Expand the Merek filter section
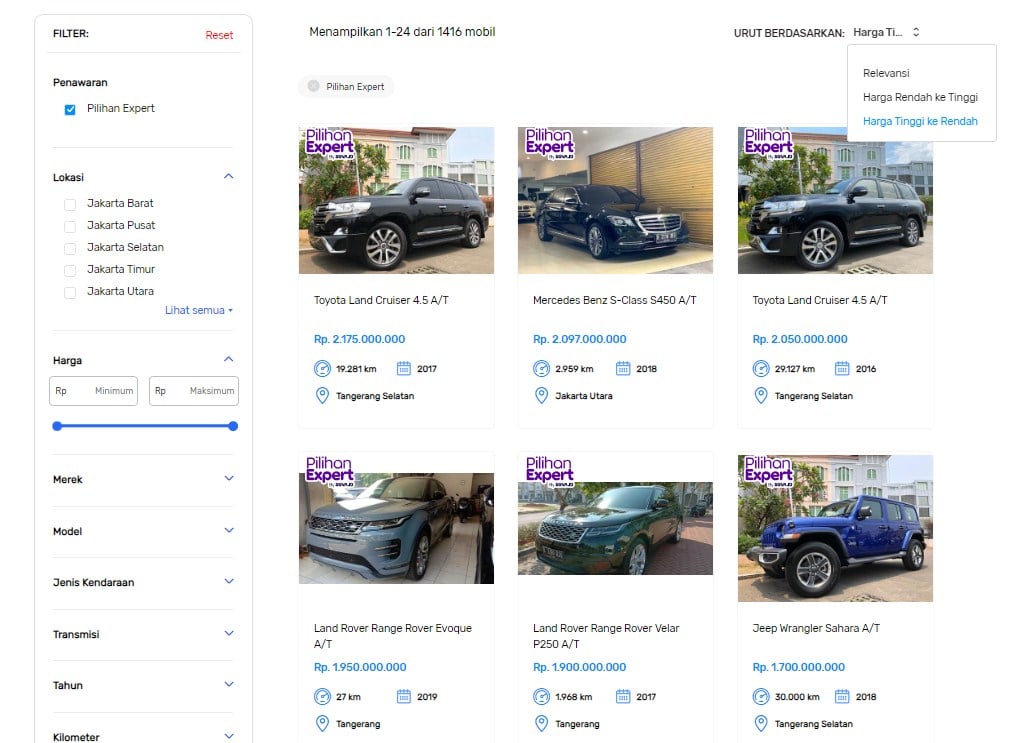 [228, 479]
